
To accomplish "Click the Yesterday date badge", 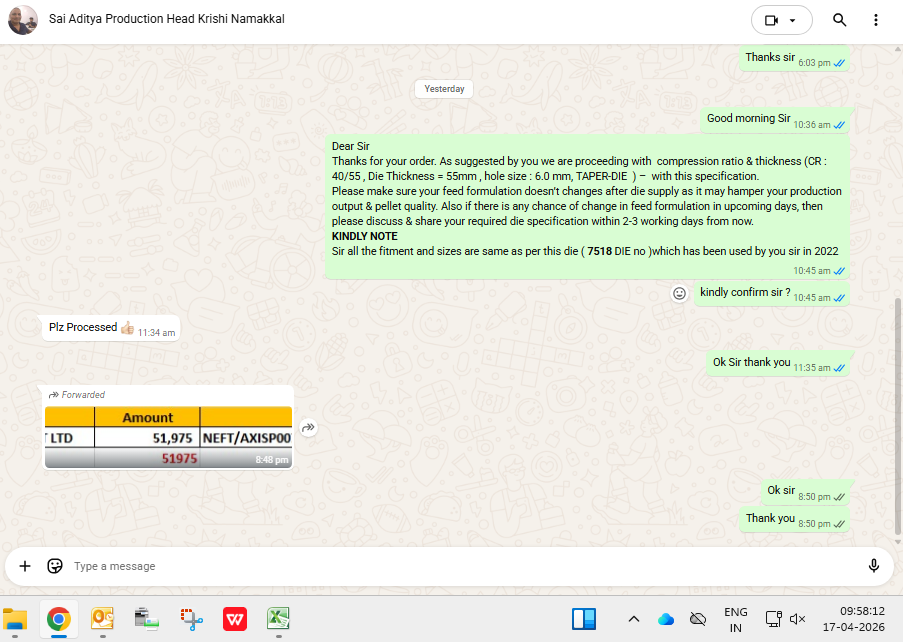I will click(444, 89).
